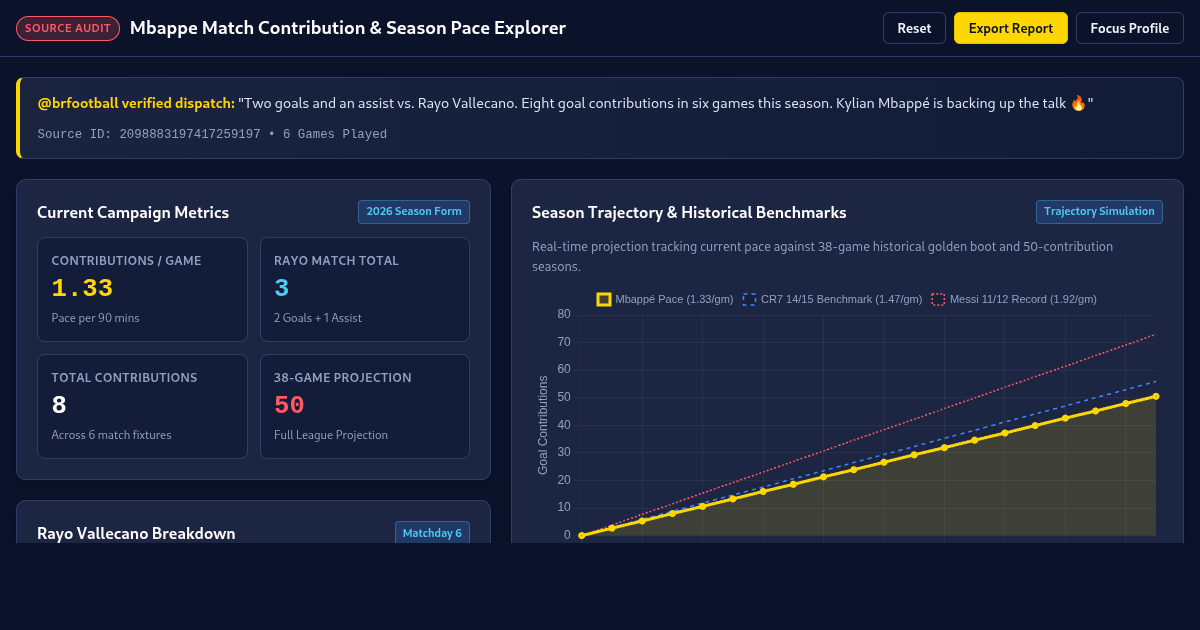Click the last yellow data point on Mbappé line
Image resolution: width=1200 pixels, height=630 pixels.
[1156, 396]
